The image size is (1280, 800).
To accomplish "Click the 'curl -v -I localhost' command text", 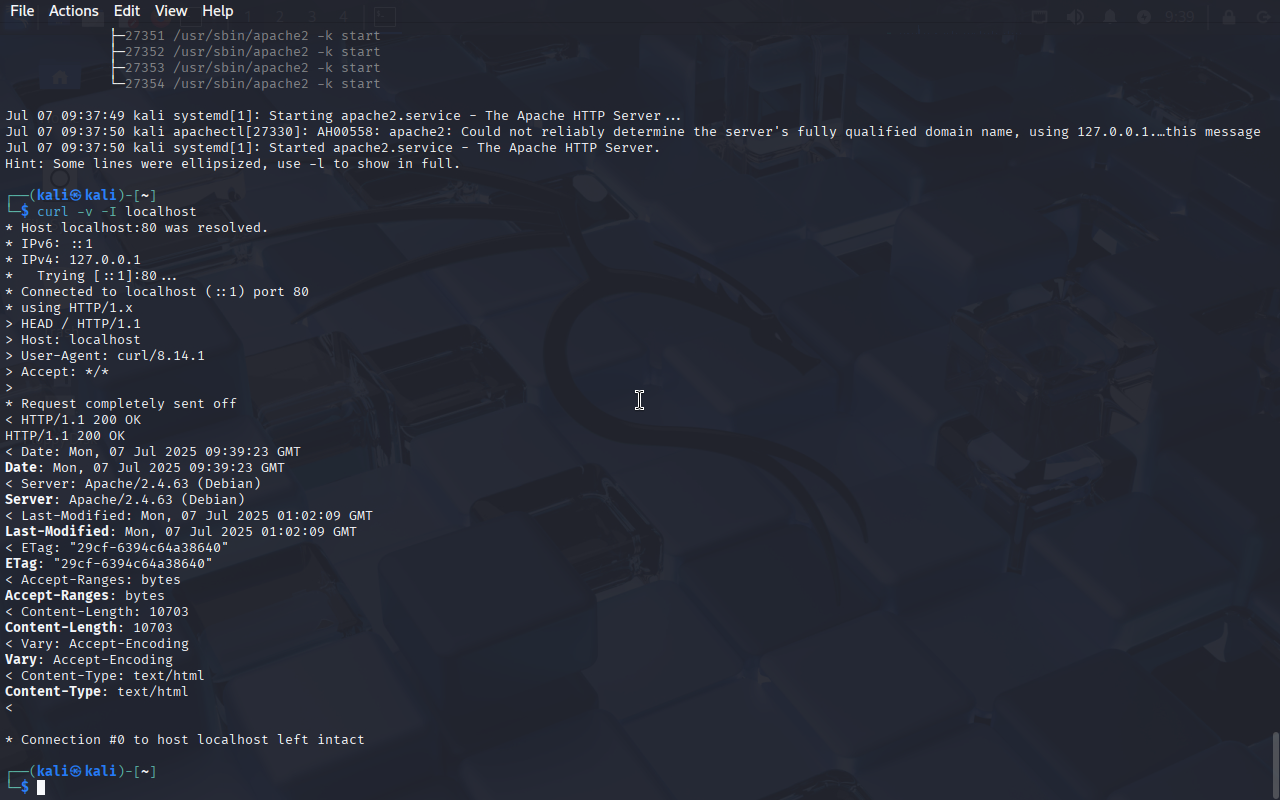I will click(x=117, y=212).
